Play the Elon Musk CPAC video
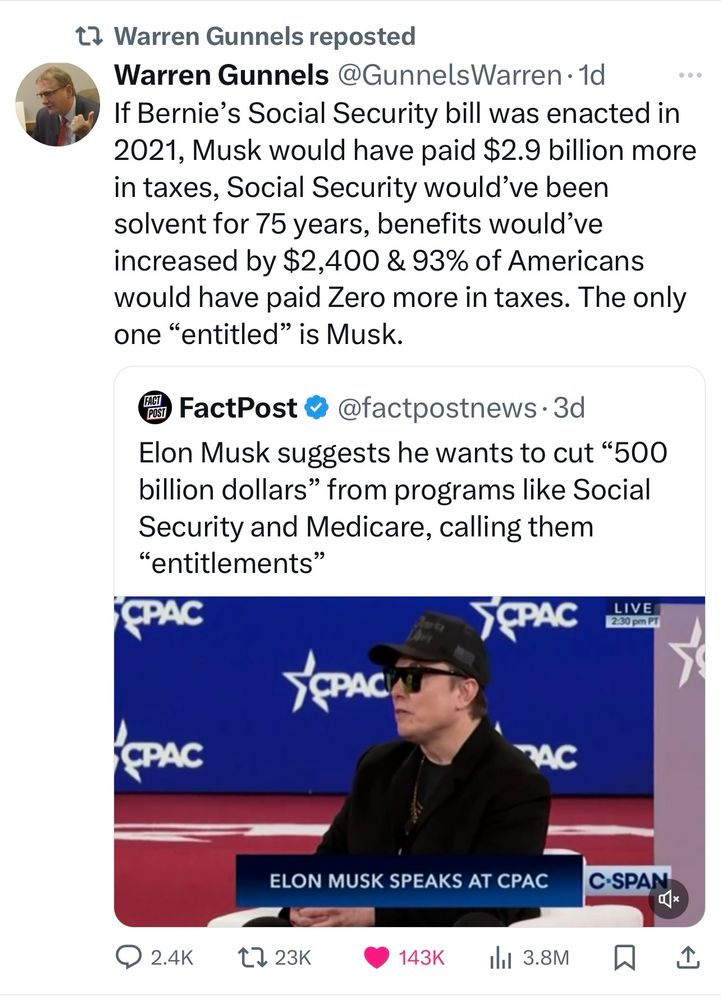 409,760
